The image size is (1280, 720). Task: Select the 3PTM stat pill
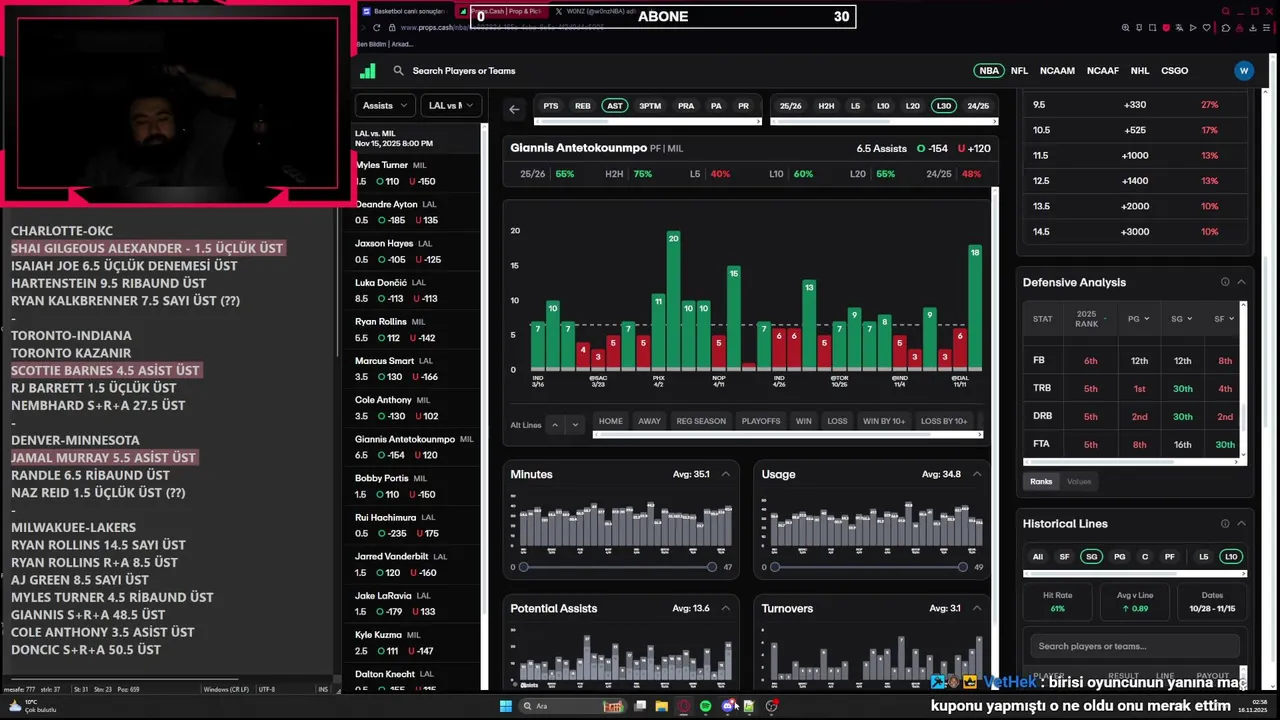tap(650, 106)
